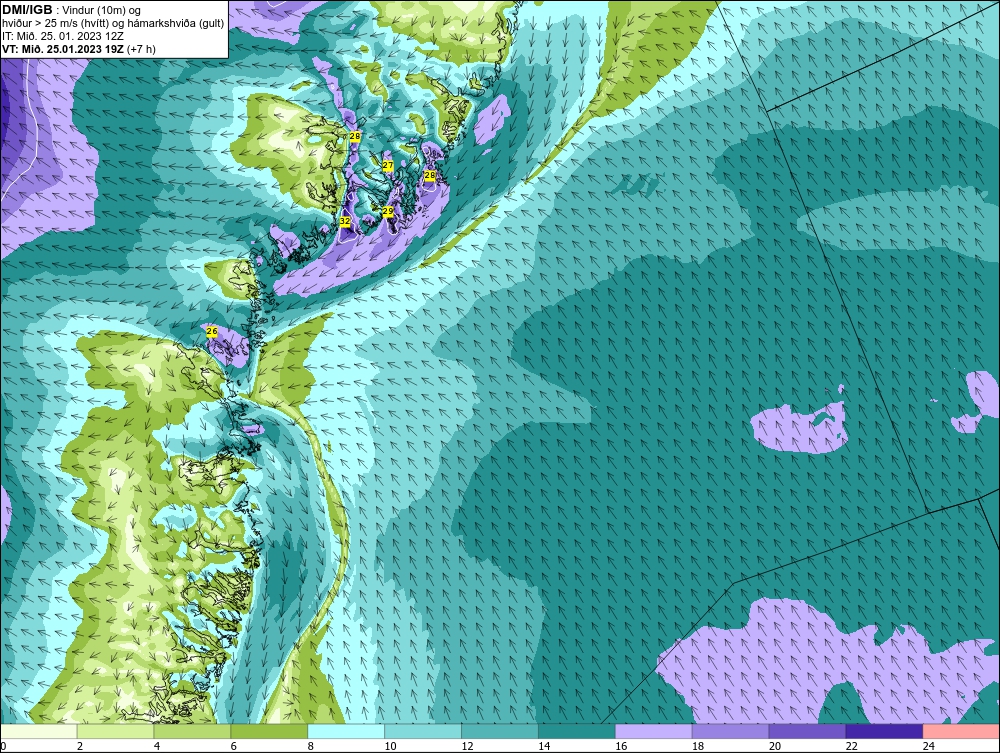Click the yellow gust label 32
Viewport: 1000px width, 753px height.
pos(345,221)
